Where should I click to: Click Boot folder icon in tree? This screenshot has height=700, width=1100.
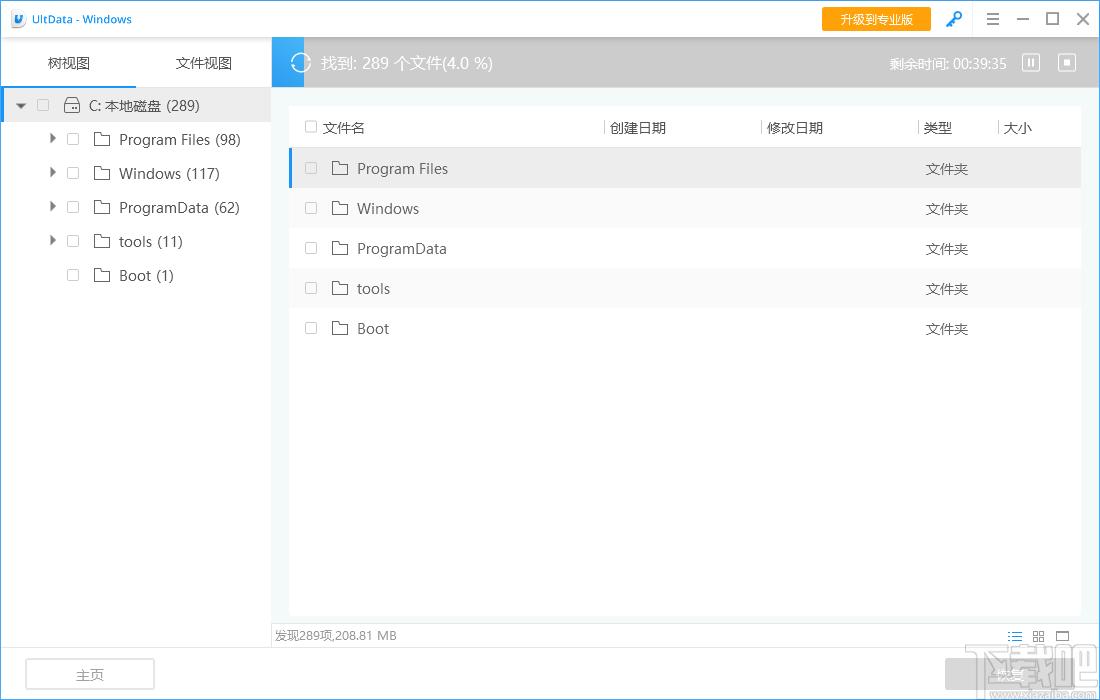point(102,275)
